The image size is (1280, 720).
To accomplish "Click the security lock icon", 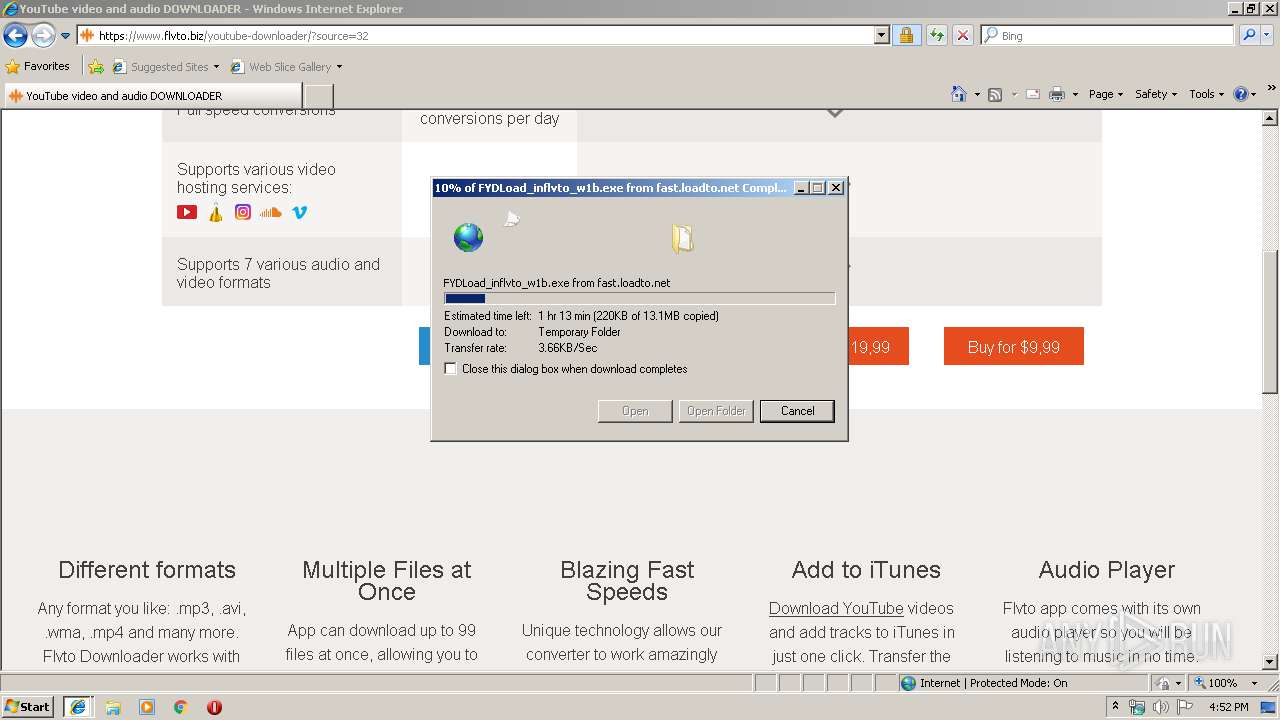I will [x=906, y=35].
